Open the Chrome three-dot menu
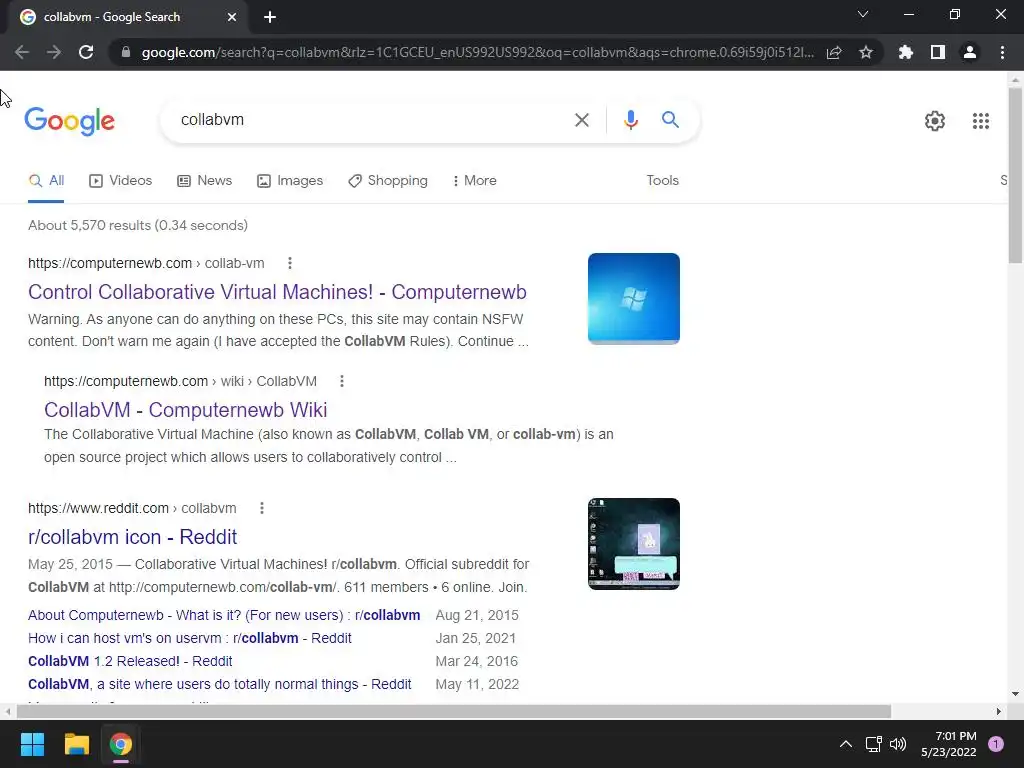 click(x=1002, y=52)
